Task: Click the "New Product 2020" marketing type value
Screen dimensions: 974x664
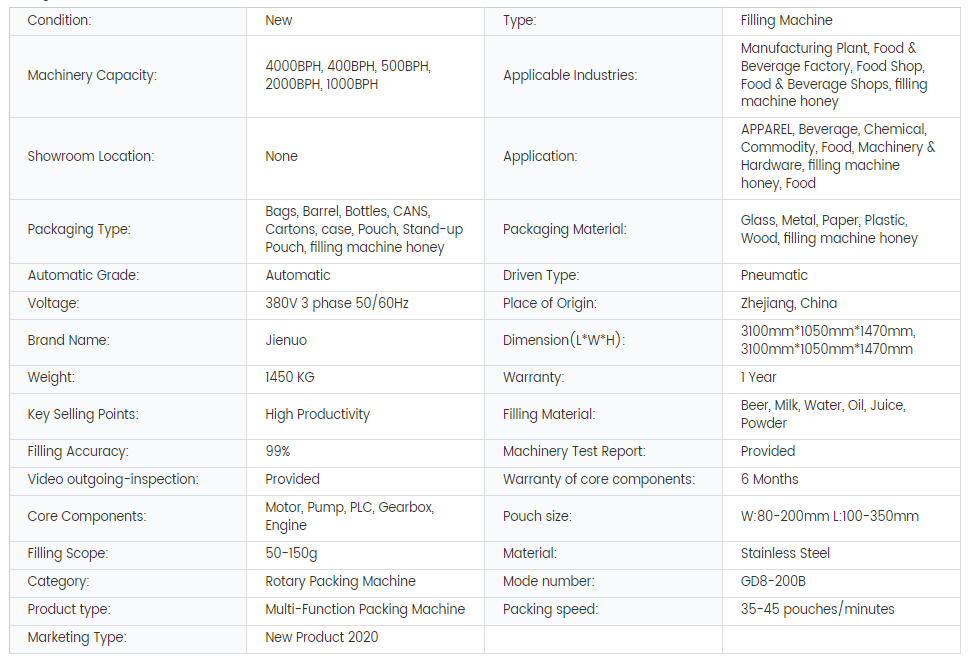Action: coord(321,637)
